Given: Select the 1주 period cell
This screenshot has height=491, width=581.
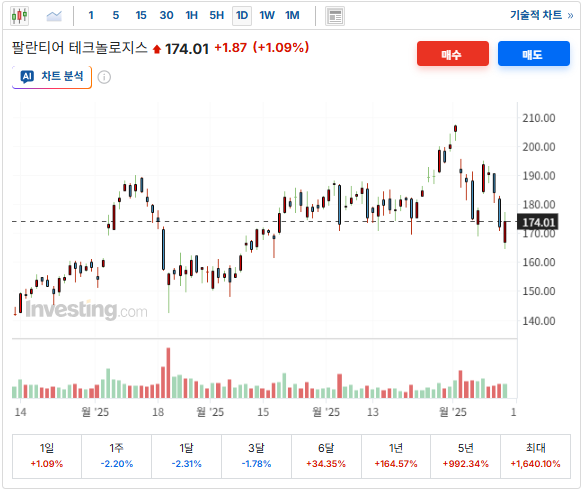Looking at the screenshot, I should click(x=116, y=456).
